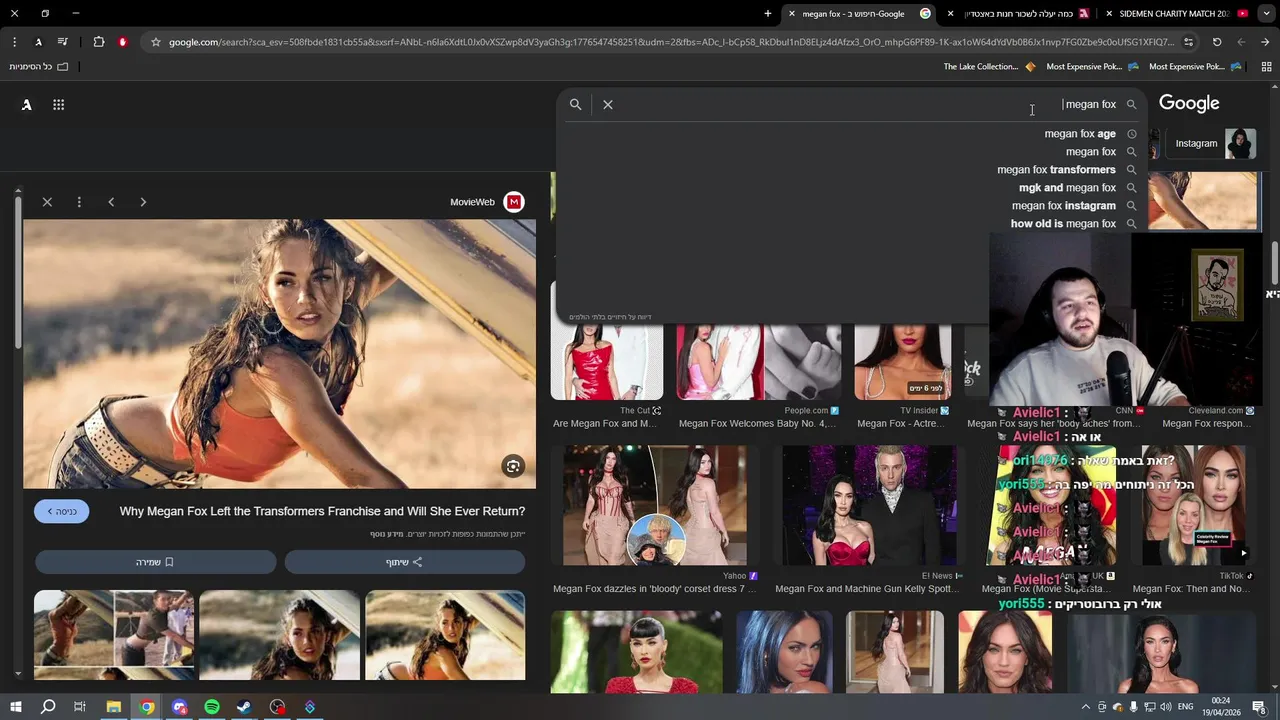Open three-dot menu in image preview
This screenshot has width=1280, height=720.
(79, 202)
